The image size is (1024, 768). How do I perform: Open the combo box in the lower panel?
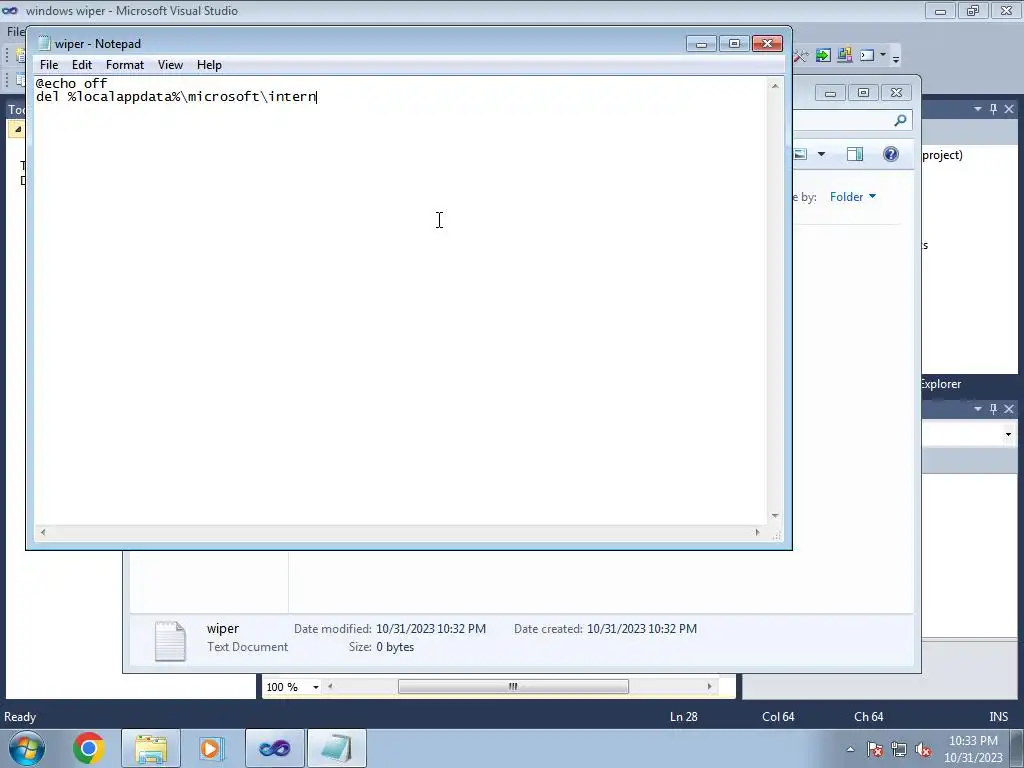[1008, 434]
